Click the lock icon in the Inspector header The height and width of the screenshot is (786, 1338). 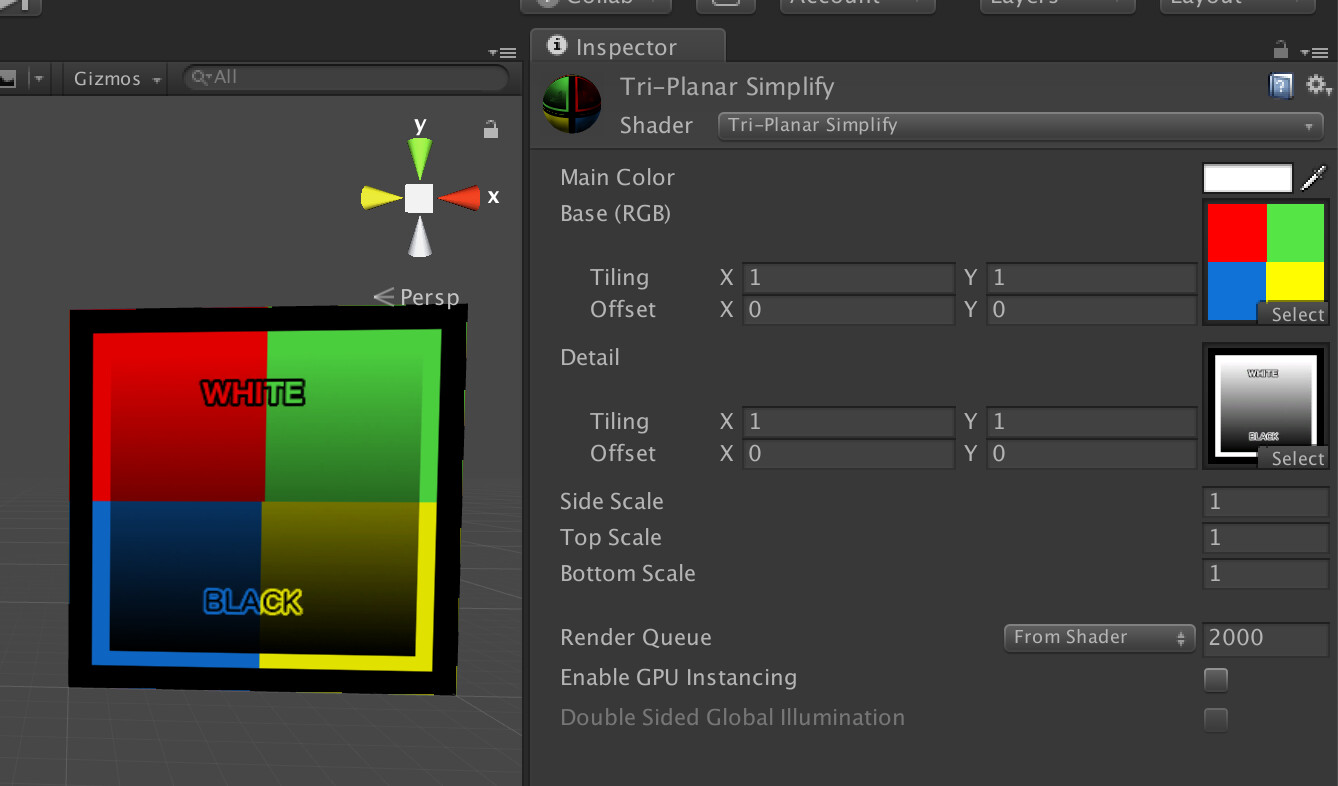[x=1279, y=49]
